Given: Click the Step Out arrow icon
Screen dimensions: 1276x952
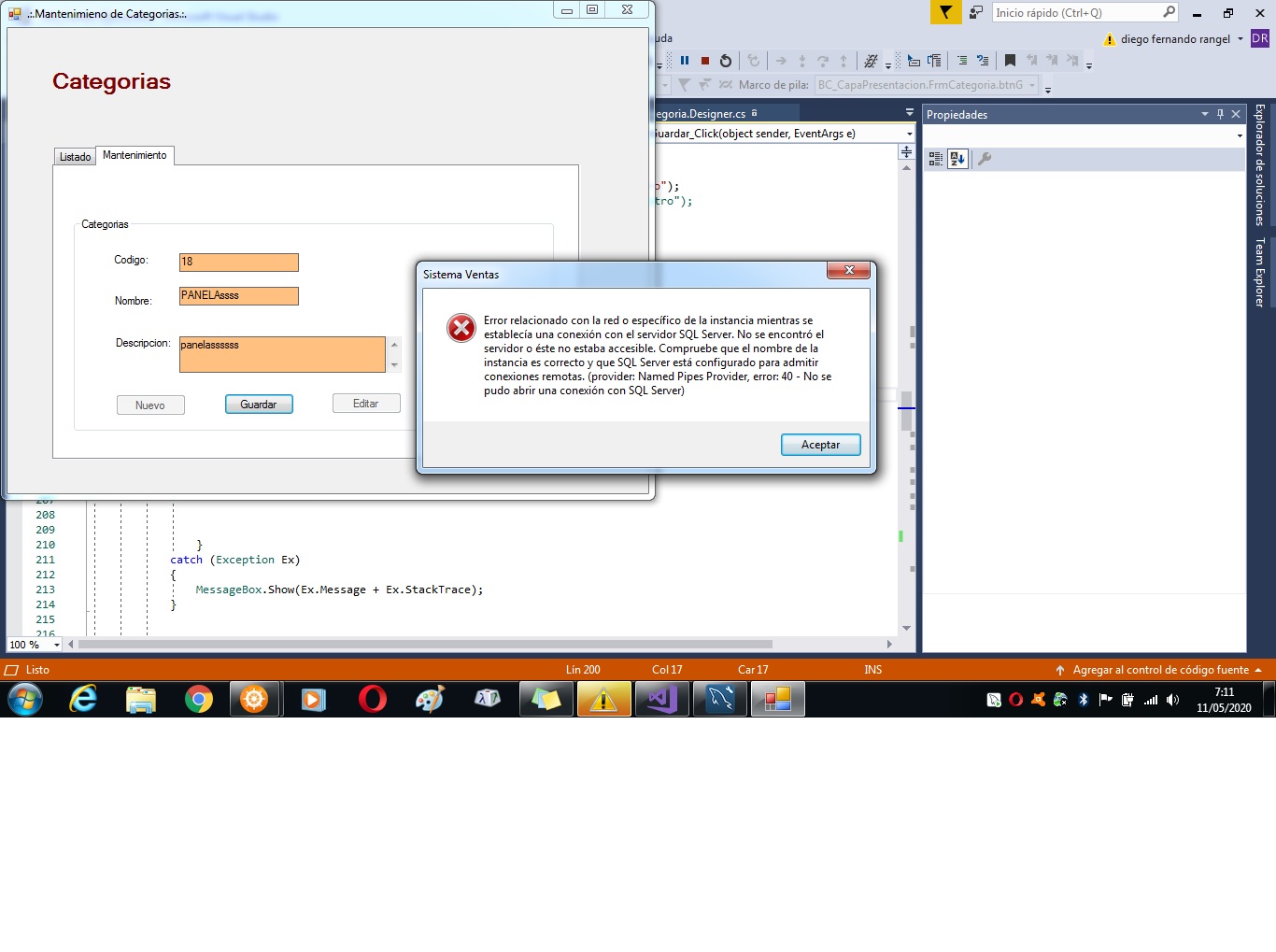Looking at the screenshot, I should (844, 61).
